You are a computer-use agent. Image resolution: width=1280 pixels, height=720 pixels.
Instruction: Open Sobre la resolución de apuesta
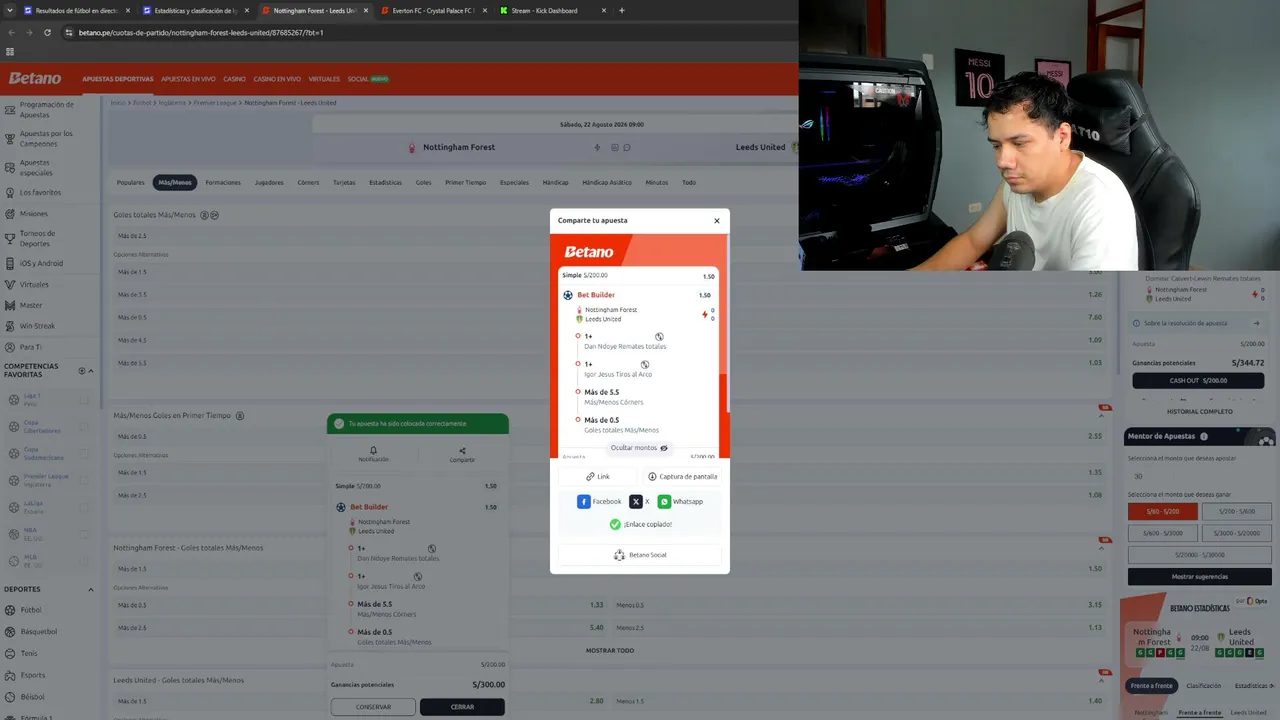1198,323
